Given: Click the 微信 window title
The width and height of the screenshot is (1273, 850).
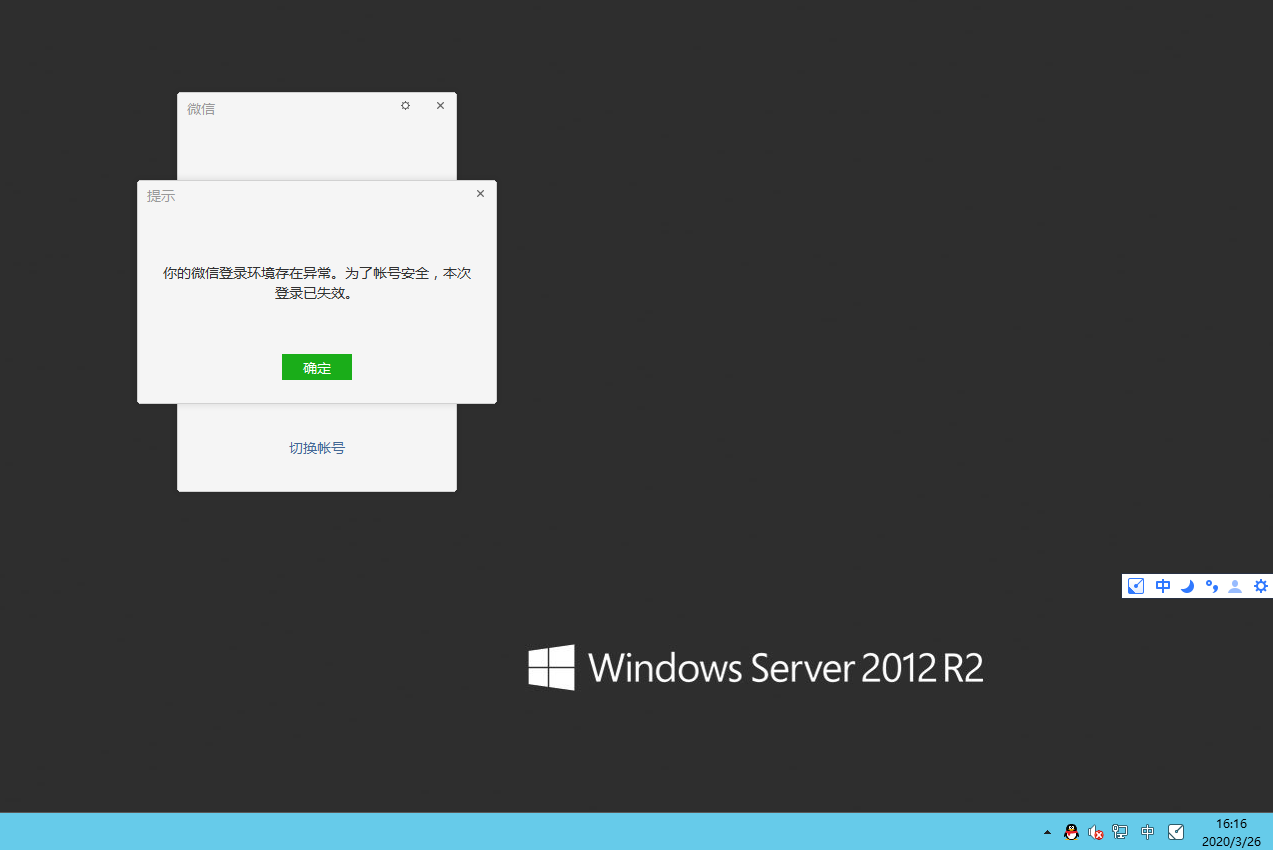Looking at the screenshot, I should click(x=201, y=109).
